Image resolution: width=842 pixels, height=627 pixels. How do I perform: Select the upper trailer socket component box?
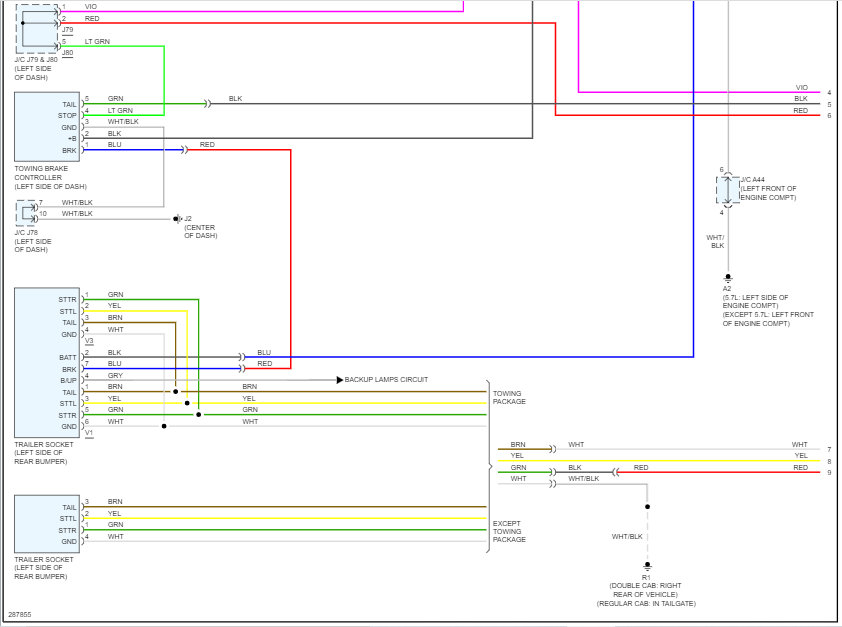point(47,363)
